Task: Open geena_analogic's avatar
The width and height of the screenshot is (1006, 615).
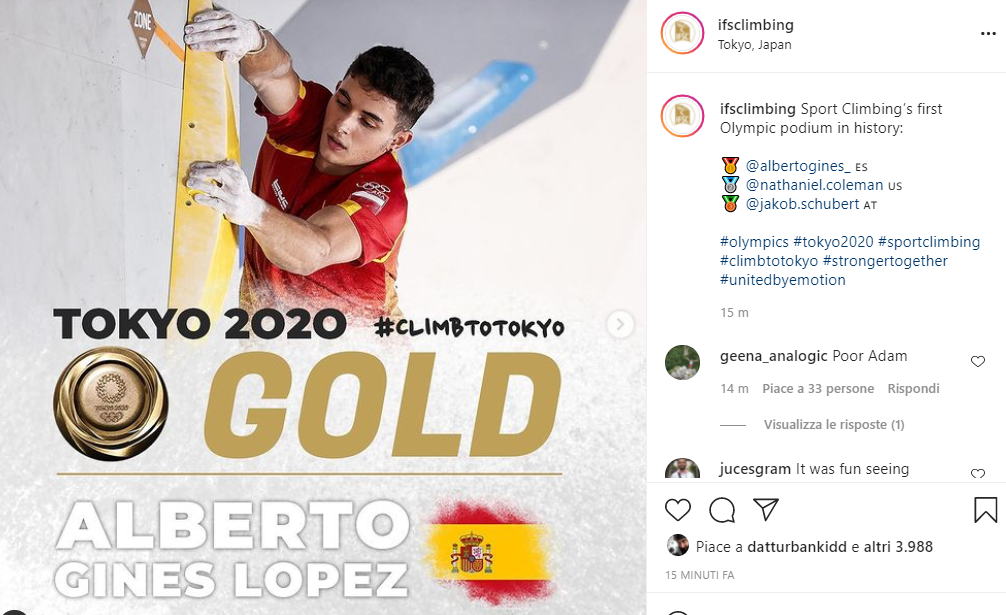Action: coord(682,362)
